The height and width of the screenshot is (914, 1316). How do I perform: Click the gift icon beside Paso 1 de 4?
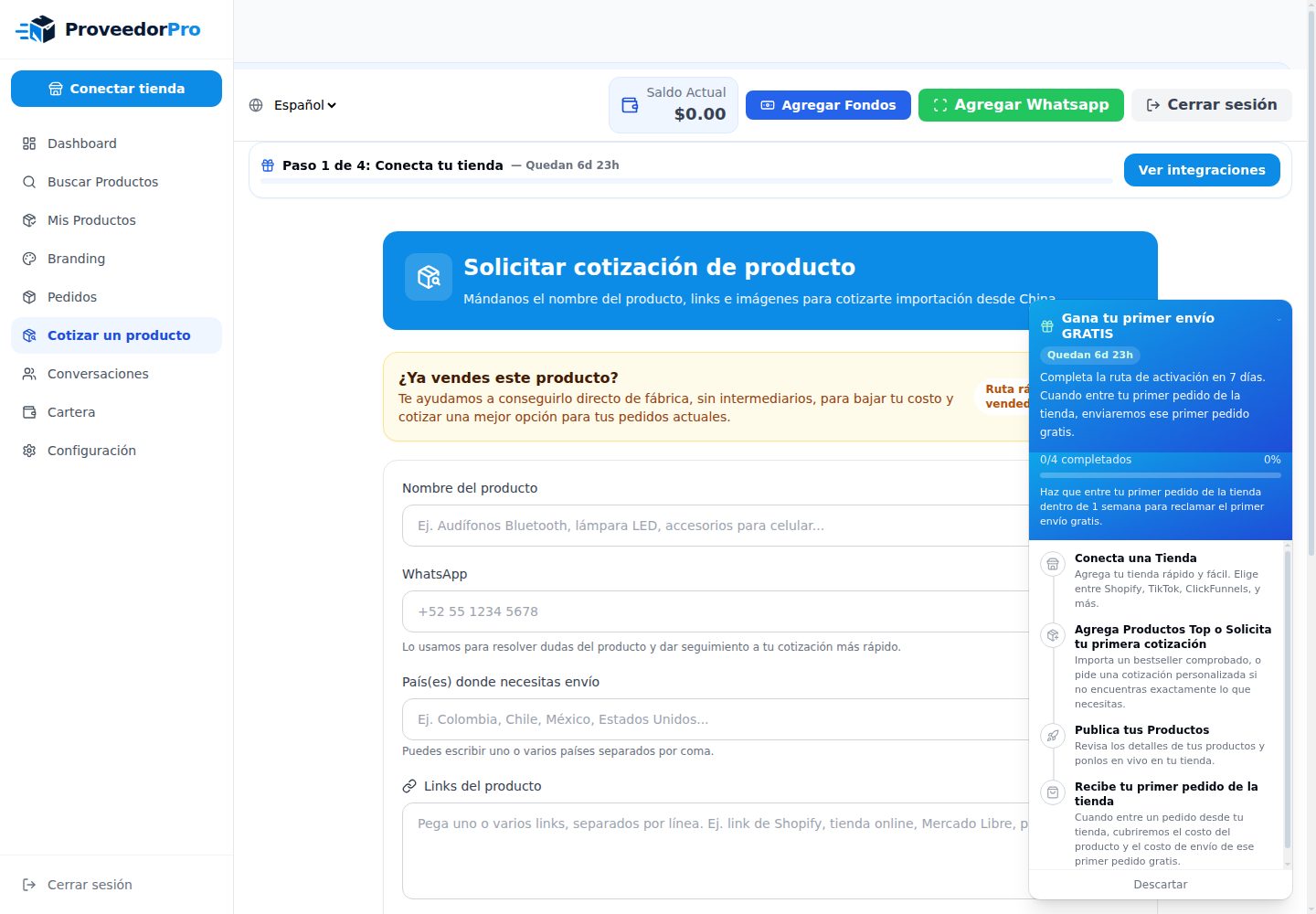point(268,165)
